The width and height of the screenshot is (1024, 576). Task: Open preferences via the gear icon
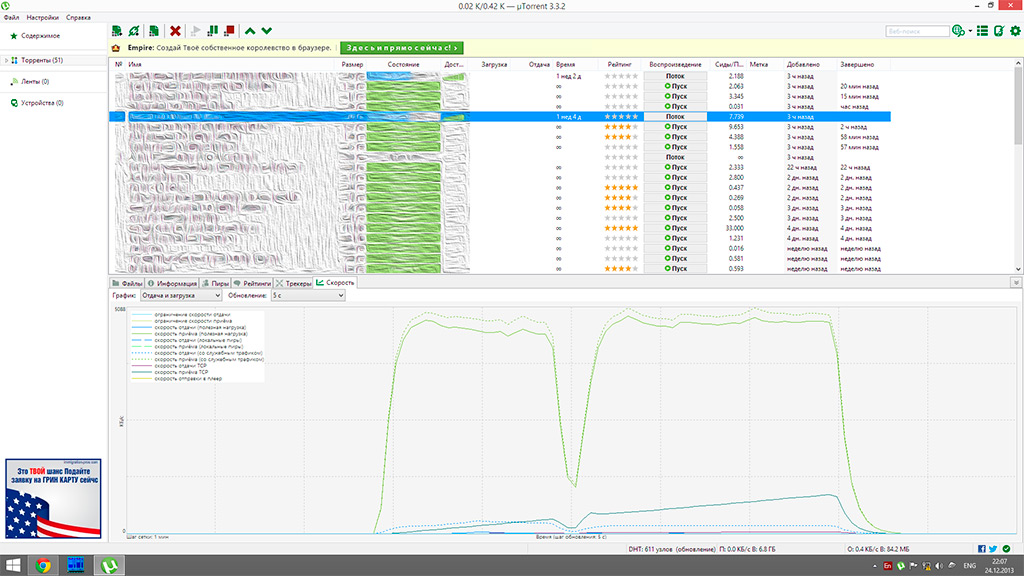tap(1015, 32)
